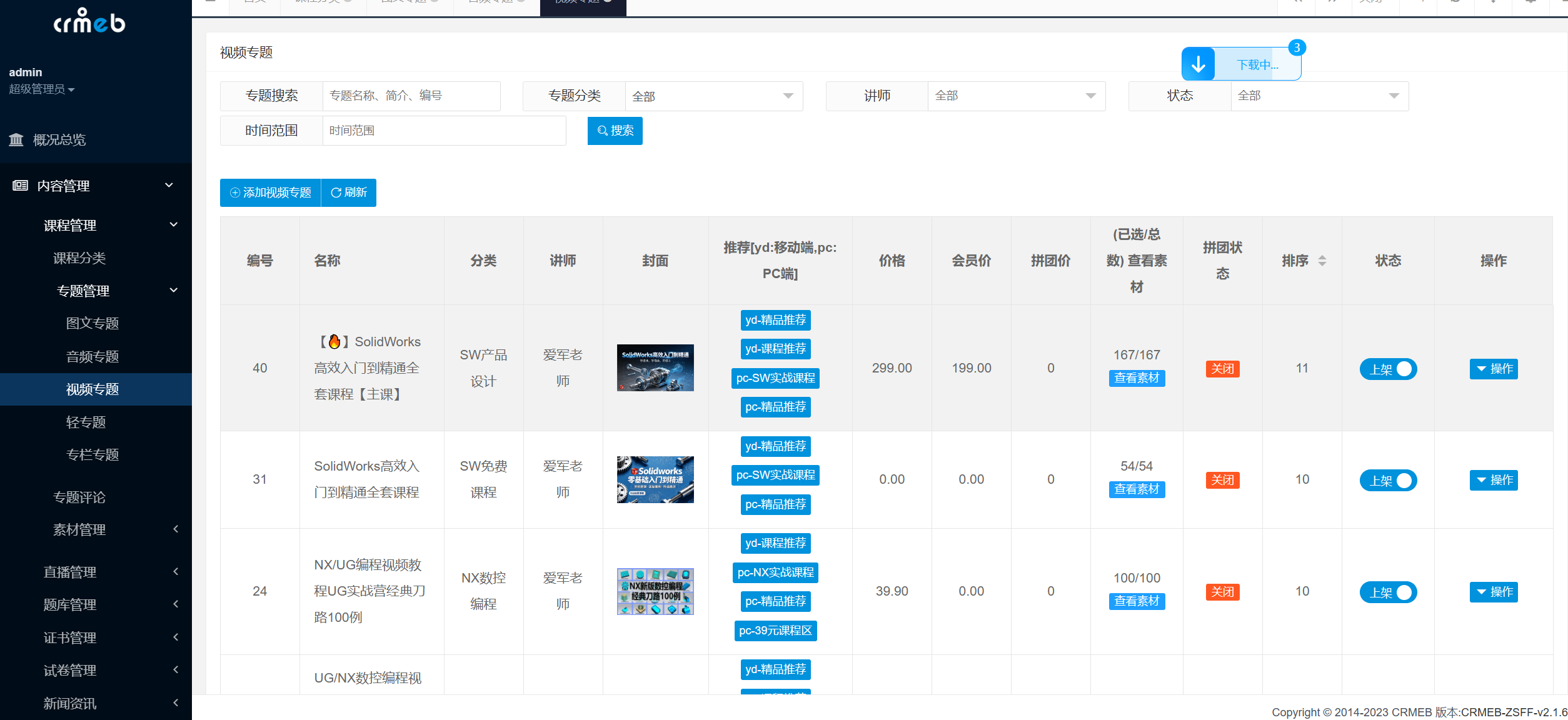Click 查看素材 for course 31
This screenshot has width=1568, height=720.
1137,489
